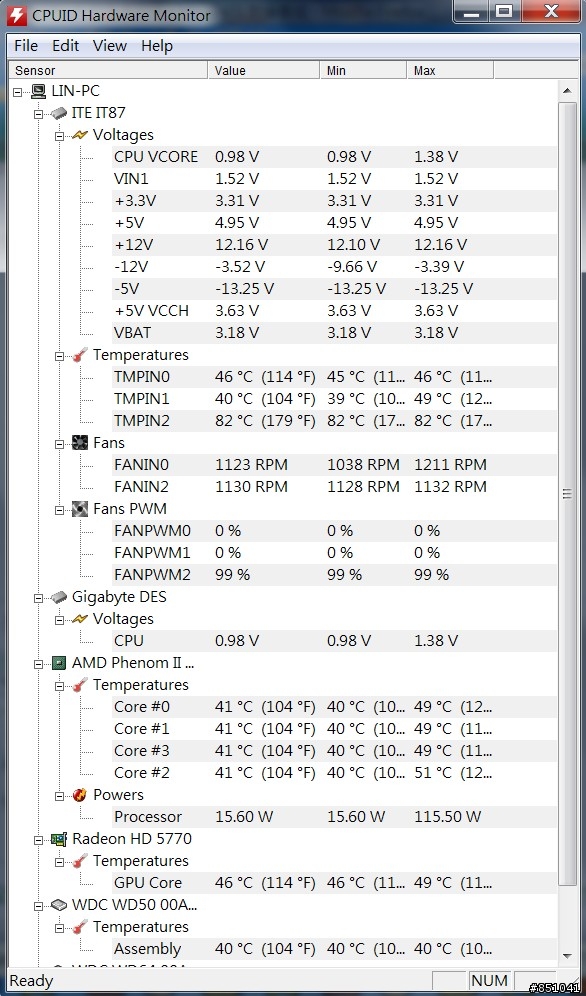
Task: Select the VIN1 voltage row
Action: pos(335,179)
